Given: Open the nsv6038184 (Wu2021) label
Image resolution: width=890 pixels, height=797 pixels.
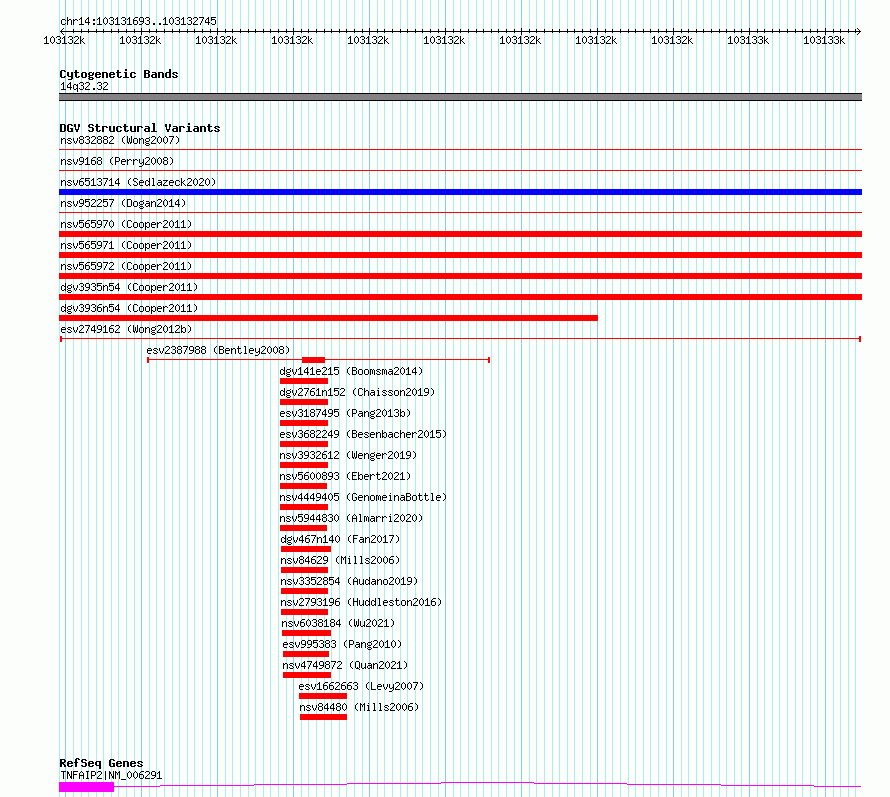Looking at the screenshot, I should [338, 623].
